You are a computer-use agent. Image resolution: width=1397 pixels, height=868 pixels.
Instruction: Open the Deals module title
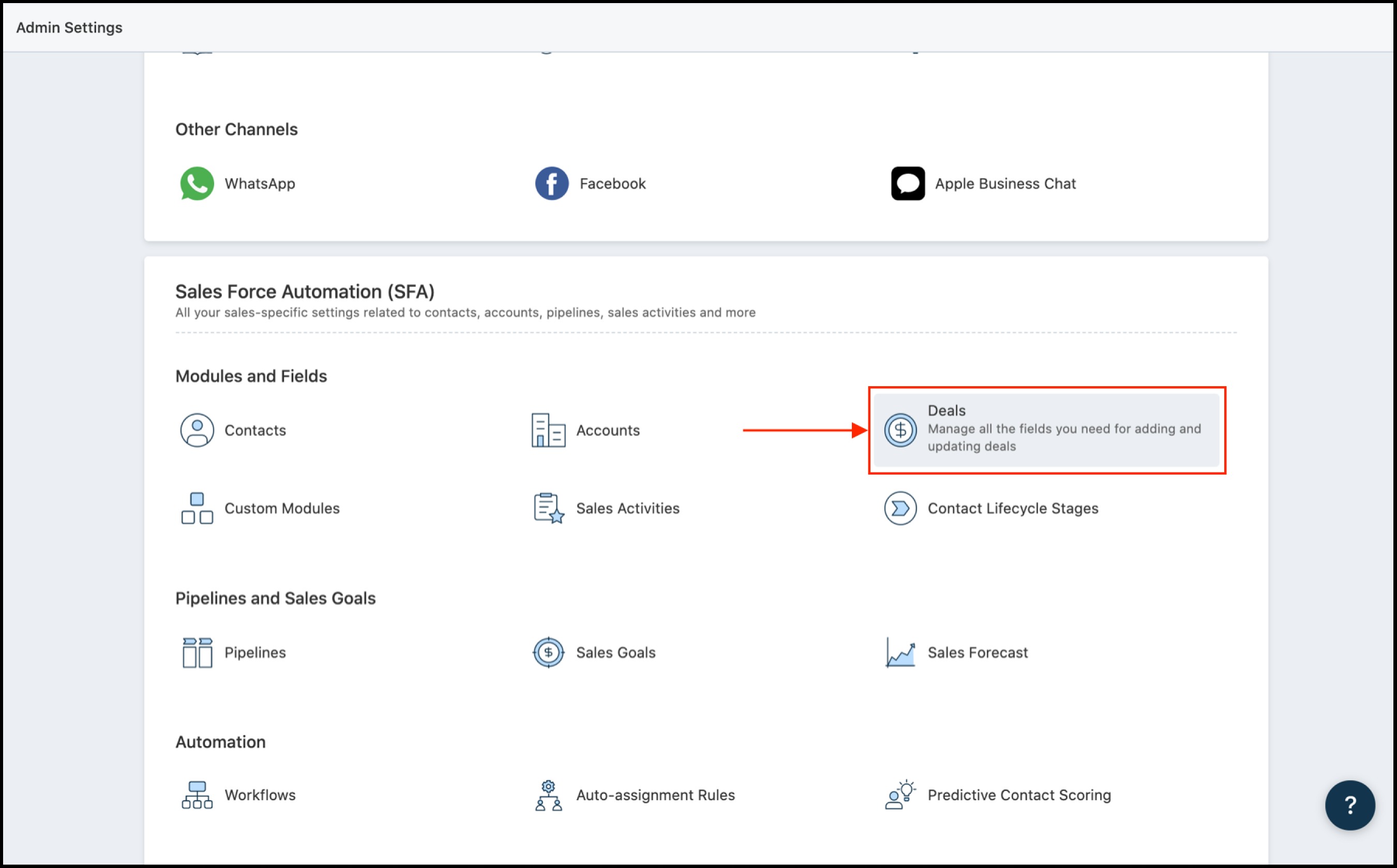[947, 410]
